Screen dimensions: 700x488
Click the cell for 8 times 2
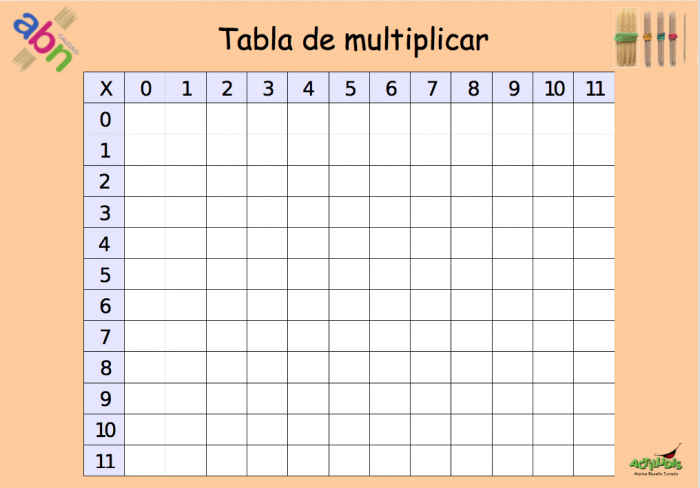226,367
